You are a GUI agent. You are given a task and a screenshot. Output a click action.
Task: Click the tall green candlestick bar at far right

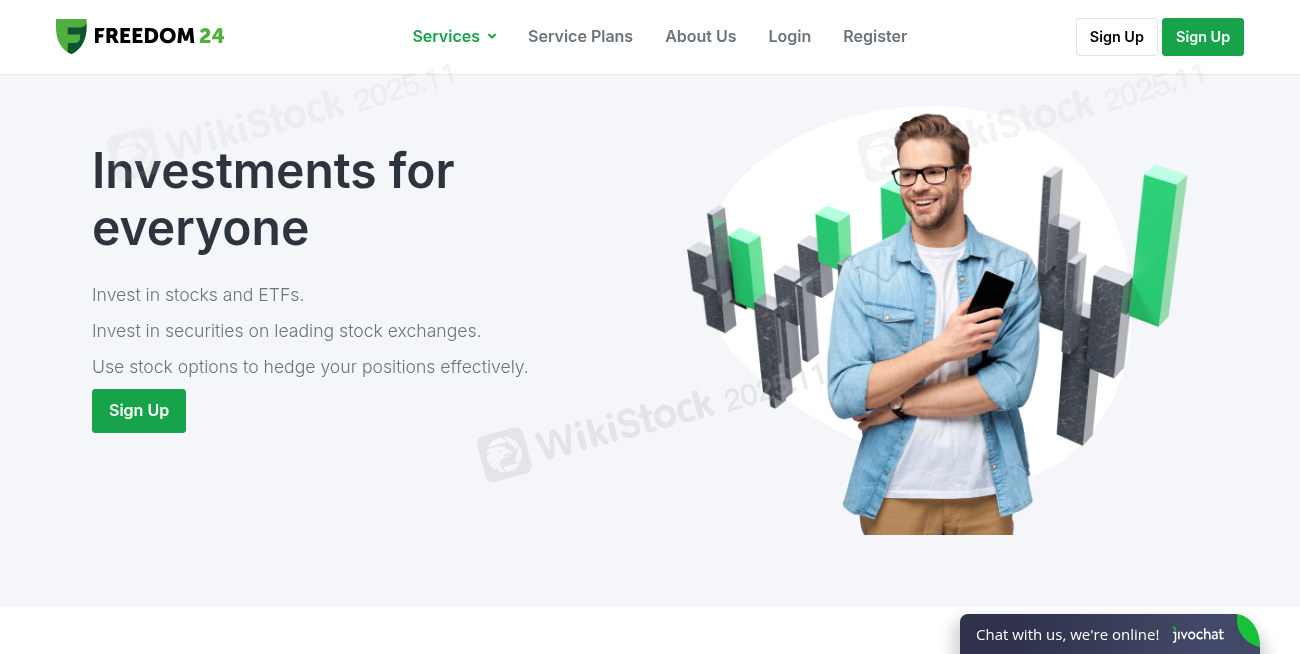(x=1160, y=246)
